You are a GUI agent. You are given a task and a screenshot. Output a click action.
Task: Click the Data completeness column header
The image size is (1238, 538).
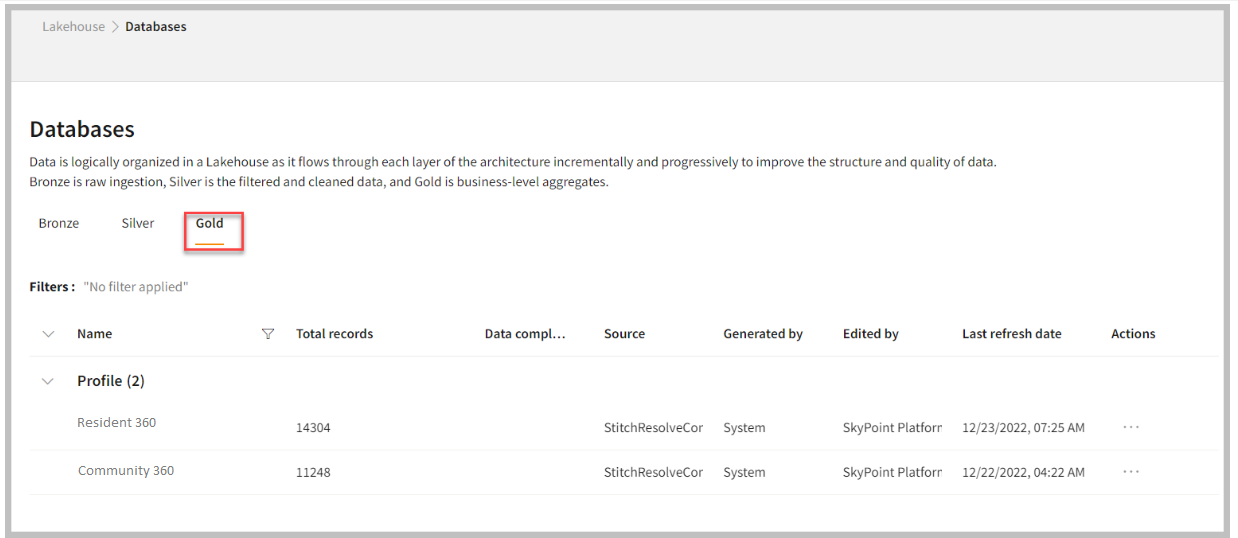point(525,334)
